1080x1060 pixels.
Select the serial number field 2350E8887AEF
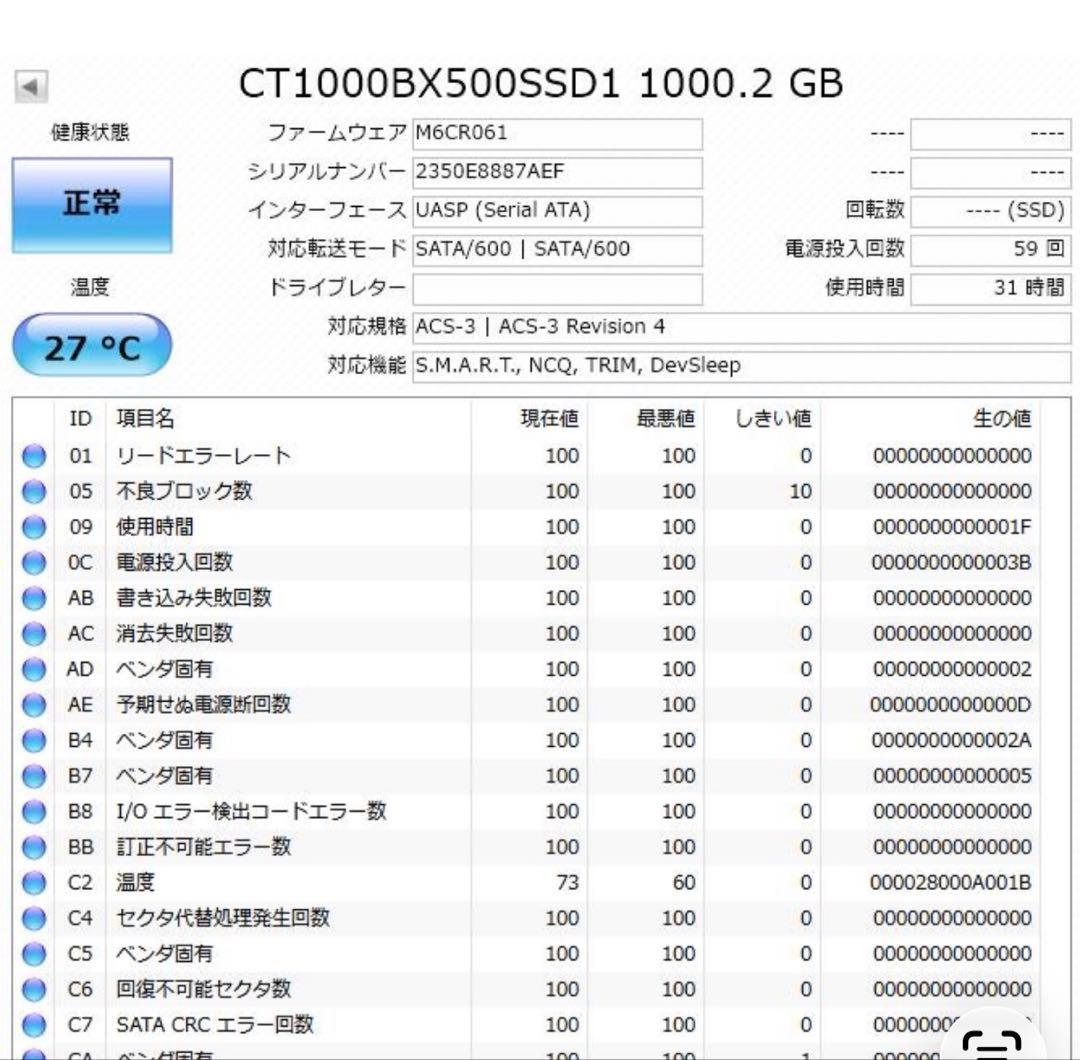pos(557,172)
